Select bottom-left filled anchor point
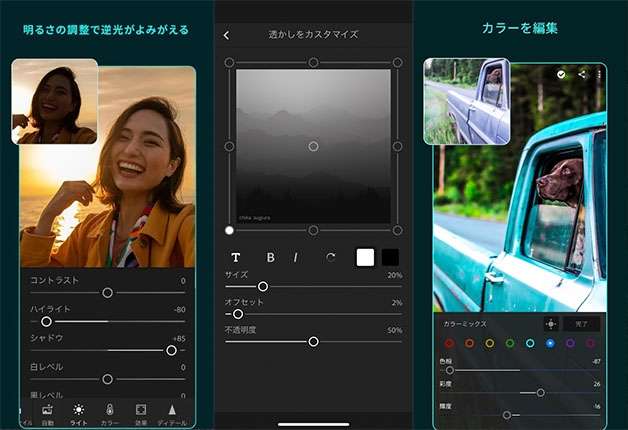The height and width of the screenshot is (430, 628). (x=229, y=230)
